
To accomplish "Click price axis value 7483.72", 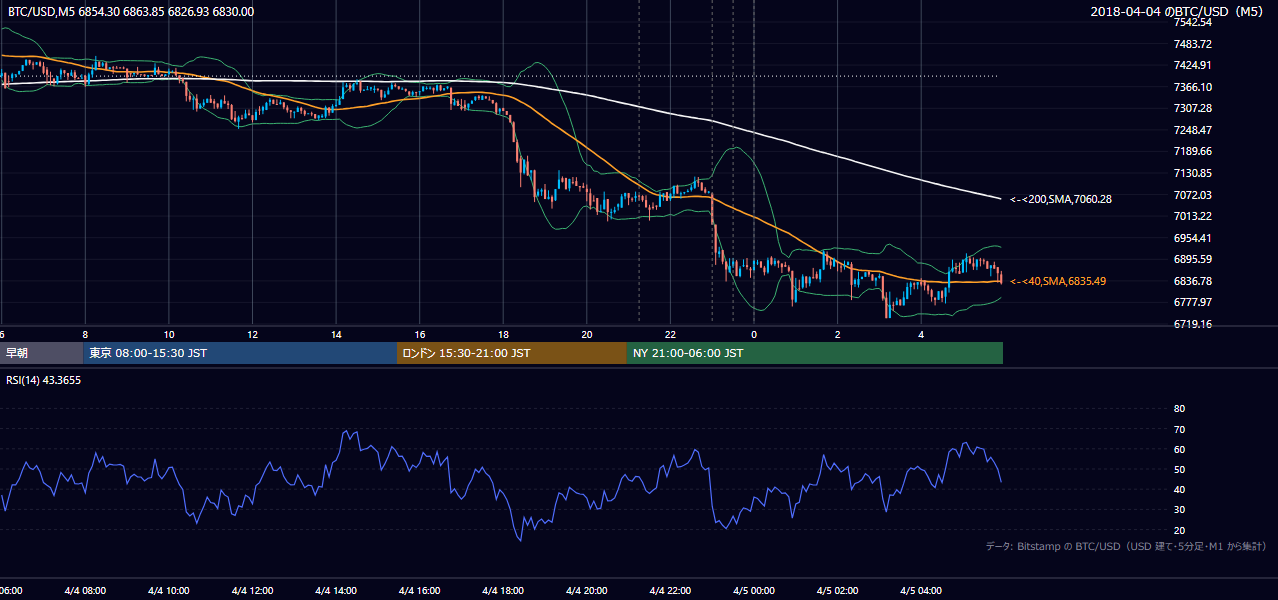I will click(x=1193, y=44).
